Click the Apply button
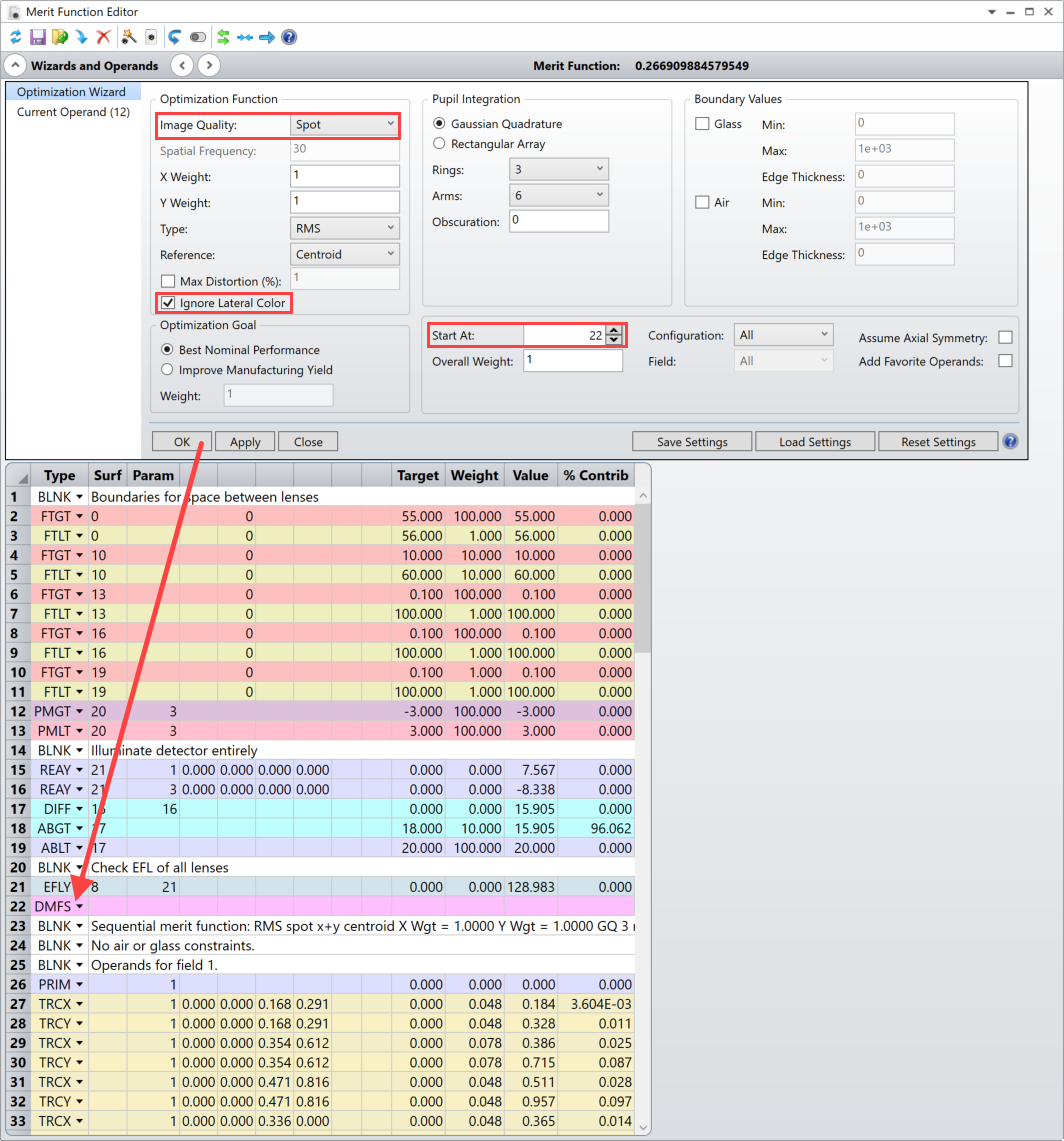Viewport: 1064px width, 1141px height. (x=245, y=442)
